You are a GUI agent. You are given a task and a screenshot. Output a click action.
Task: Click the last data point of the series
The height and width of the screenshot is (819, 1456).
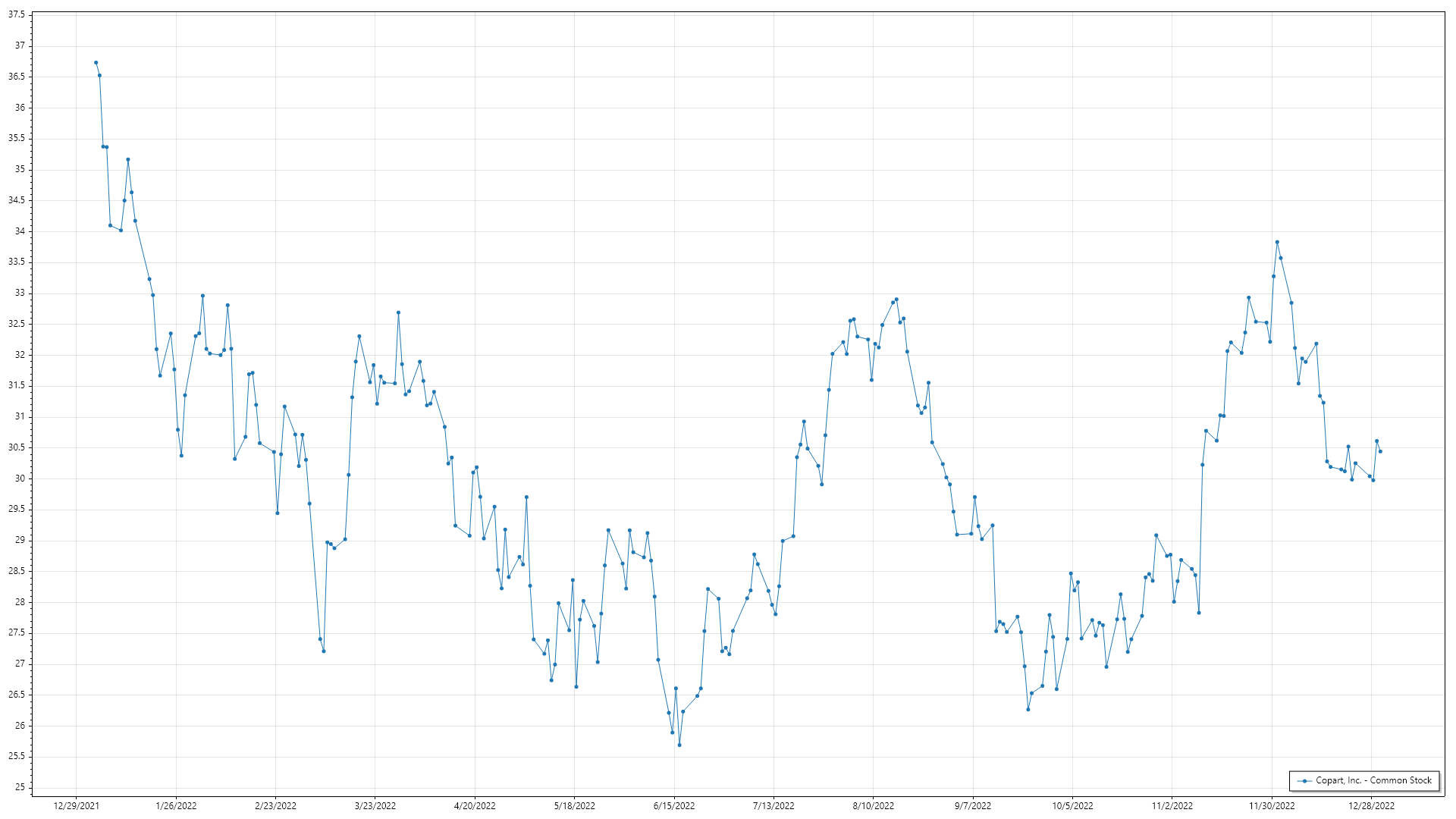click(1380, 452)
